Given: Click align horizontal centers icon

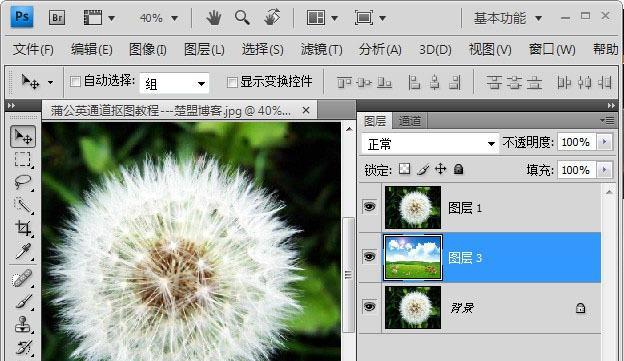Looking at the screenshot, I should click(435, 82).
